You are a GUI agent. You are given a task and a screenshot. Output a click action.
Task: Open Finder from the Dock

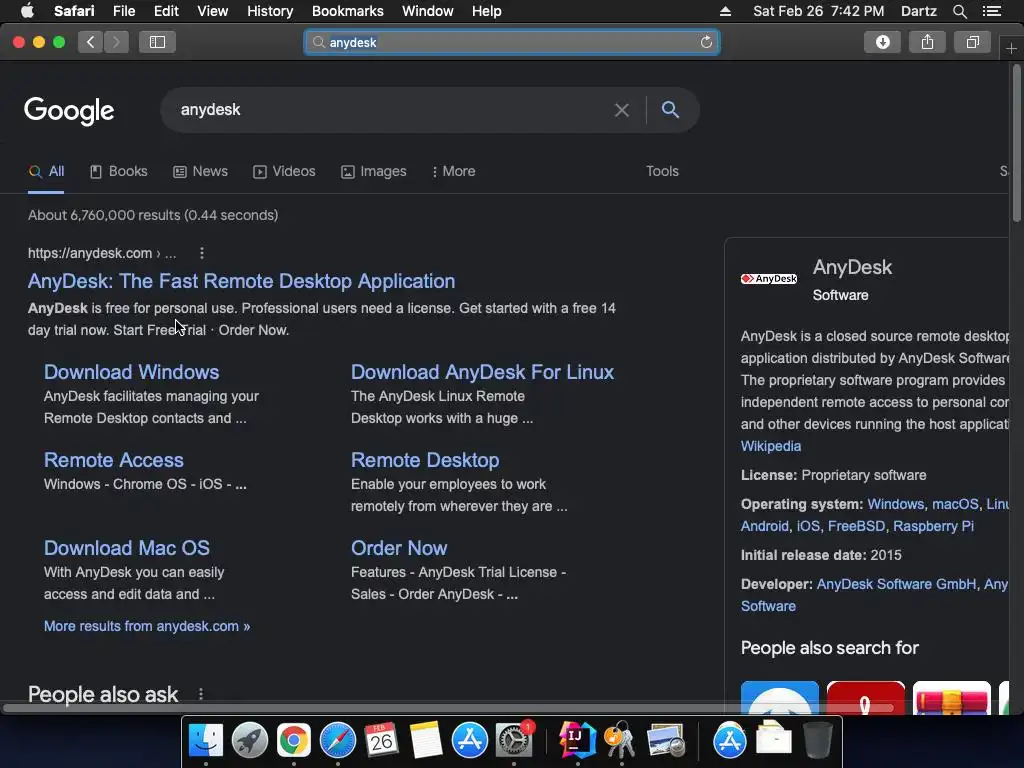point(206,741)
